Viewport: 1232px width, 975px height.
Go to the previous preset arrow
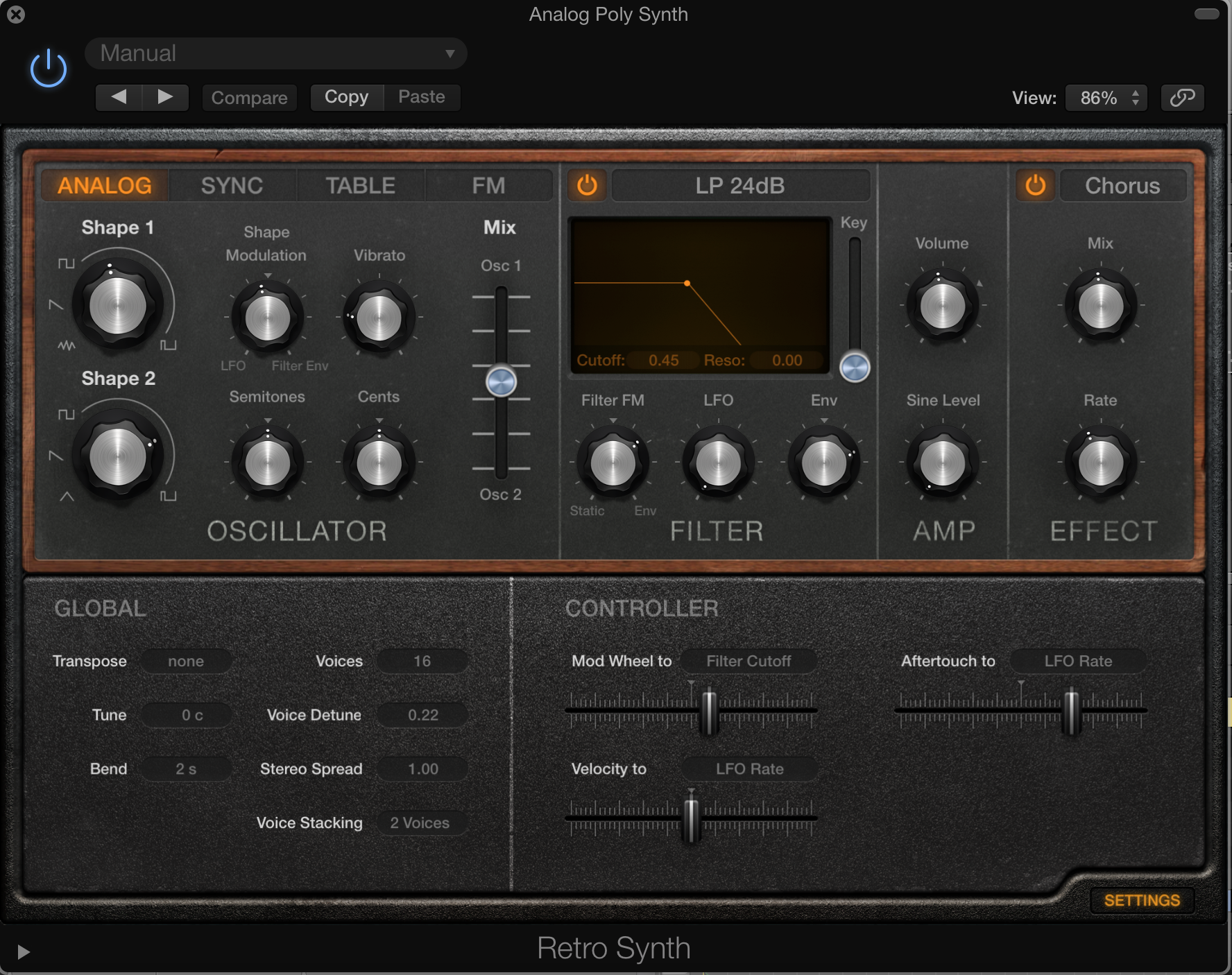(x=119, y=97)
